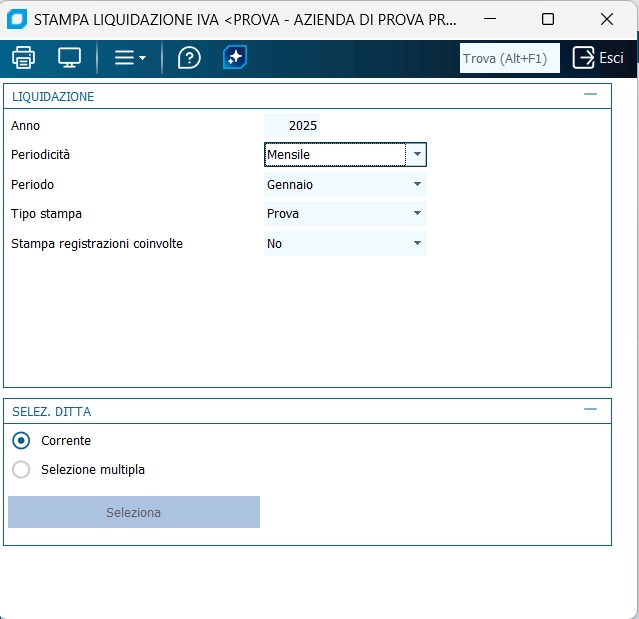Click the Esci exit button
This screenshot has width=639, height=619.
tap(598, 58)
